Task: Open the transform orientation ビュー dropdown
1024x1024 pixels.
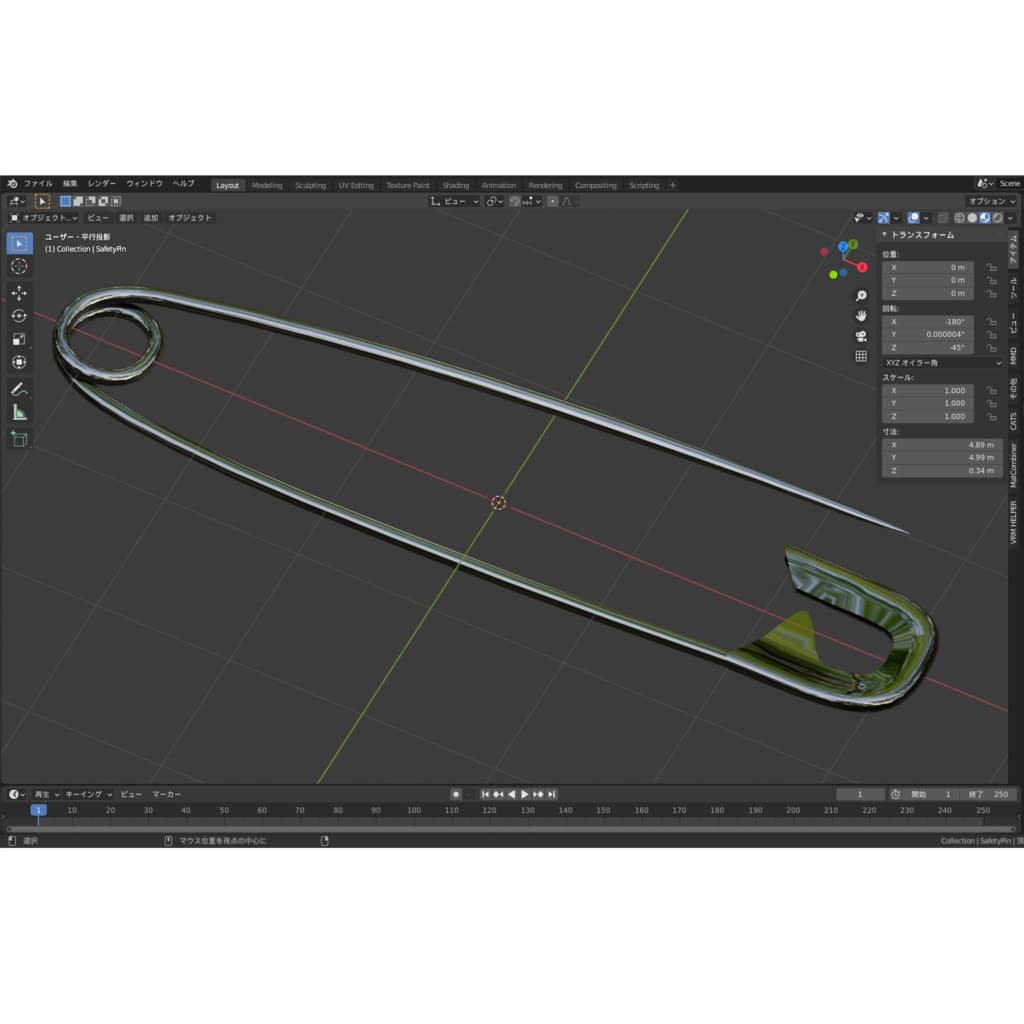Action: tap(455, 201)
